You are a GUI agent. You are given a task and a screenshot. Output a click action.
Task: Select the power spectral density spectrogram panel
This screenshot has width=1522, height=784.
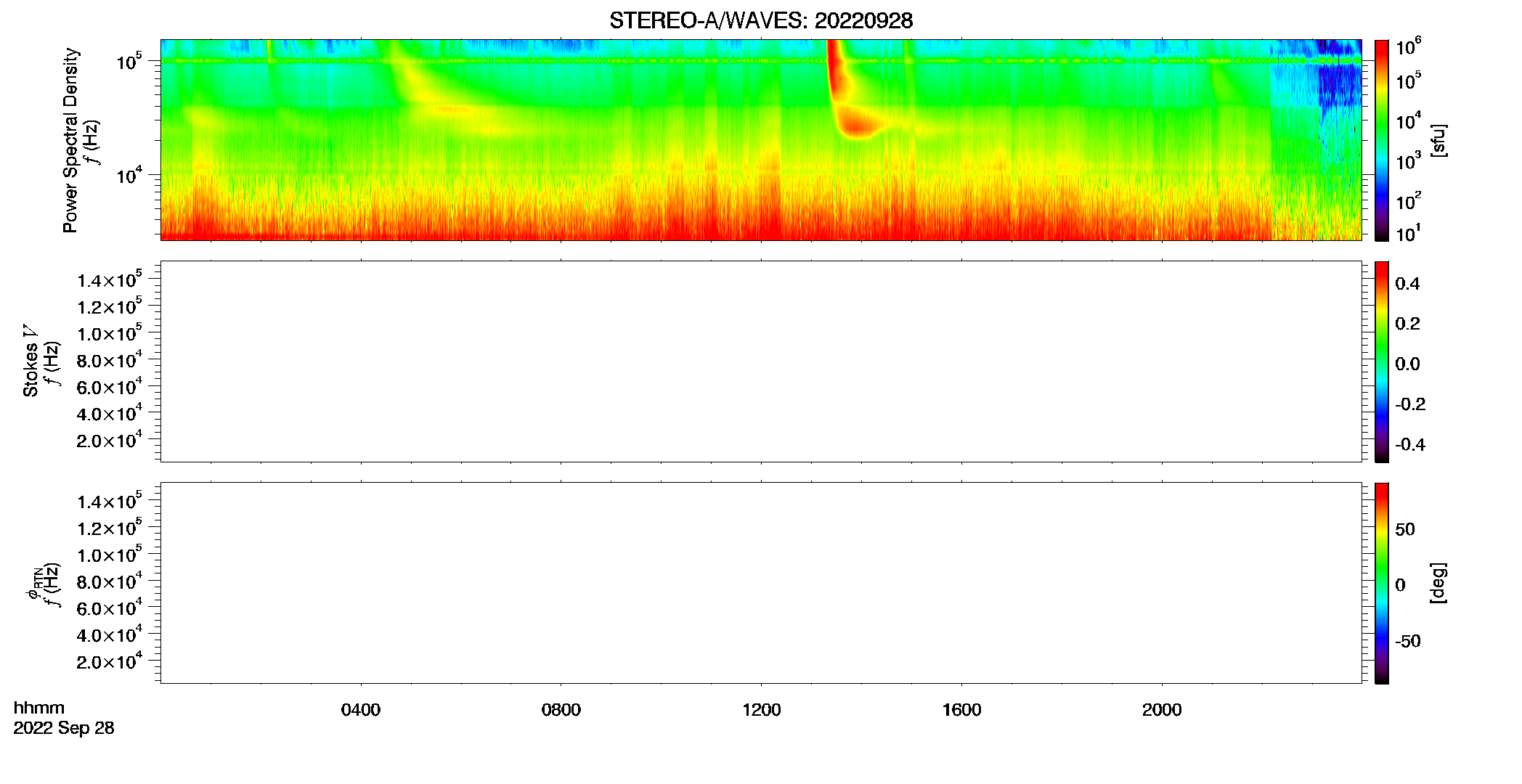click(x=761, y=139)
